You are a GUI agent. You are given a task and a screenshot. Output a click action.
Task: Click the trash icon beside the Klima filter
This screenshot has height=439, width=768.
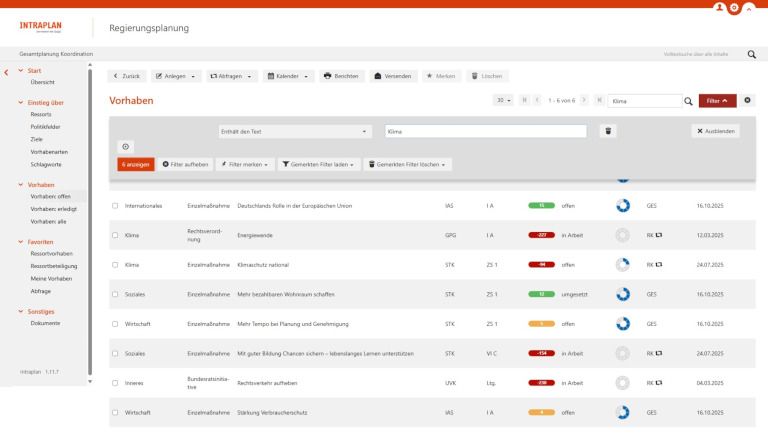point(609,131)
